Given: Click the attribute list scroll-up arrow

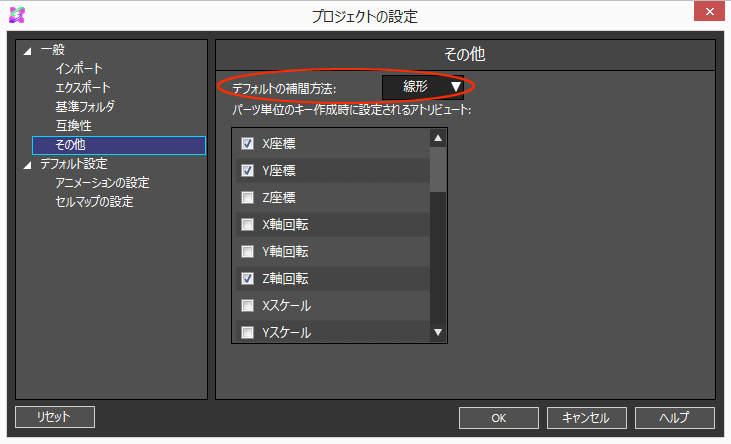Looking at the screenshot, I should pos(438,138).
